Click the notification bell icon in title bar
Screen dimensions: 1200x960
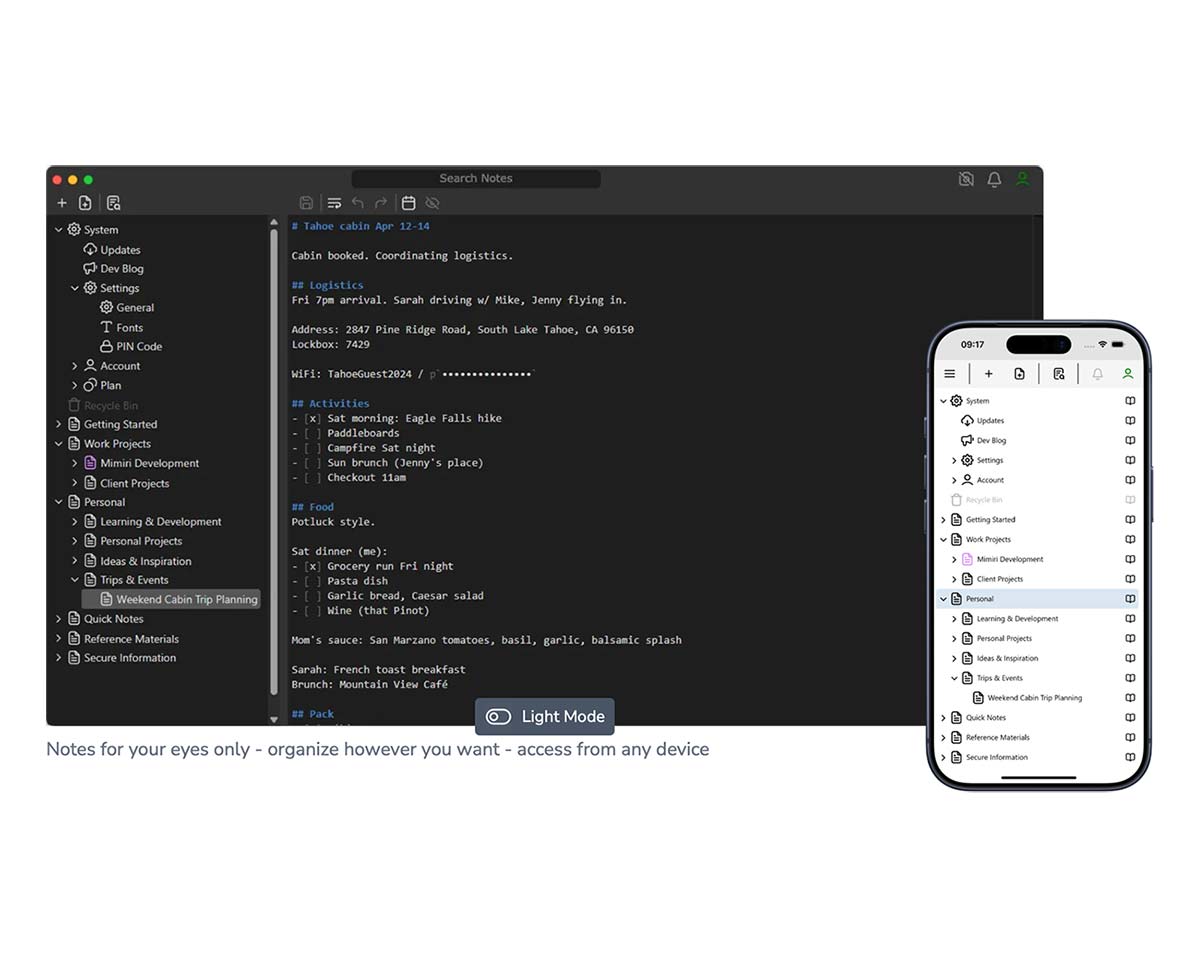(x=994, y=179)
